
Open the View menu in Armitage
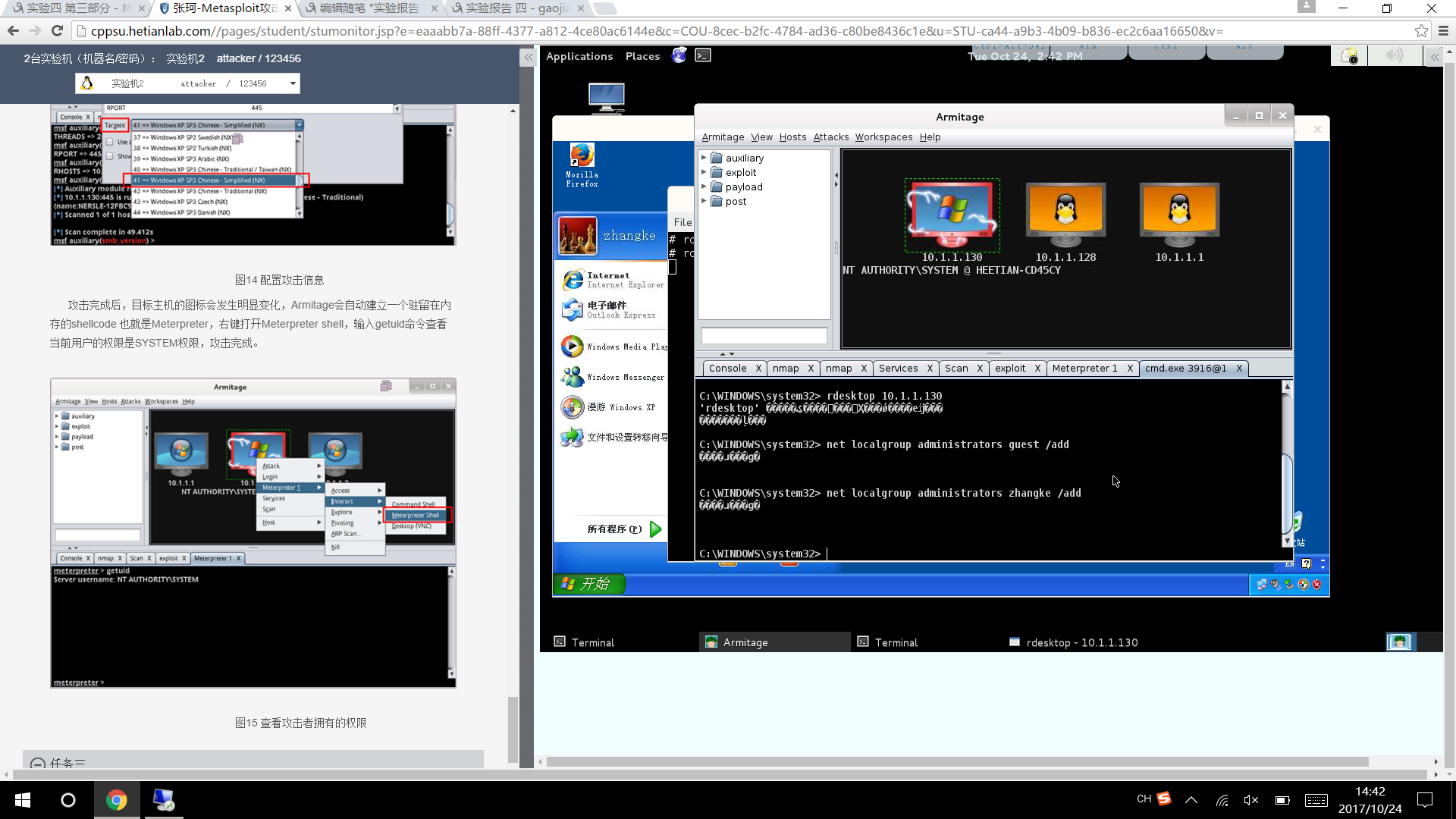pos(761,137)
